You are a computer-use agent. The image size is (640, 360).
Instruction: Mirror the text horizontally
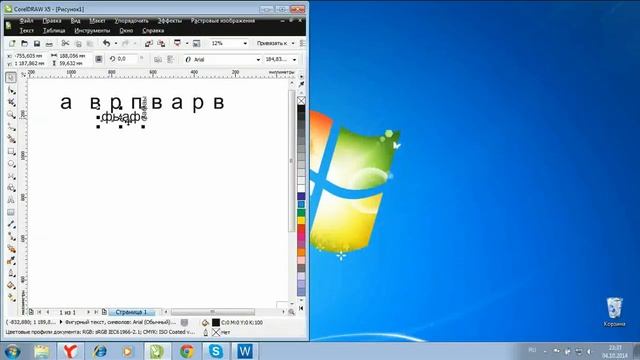click(x=158, y=60)
